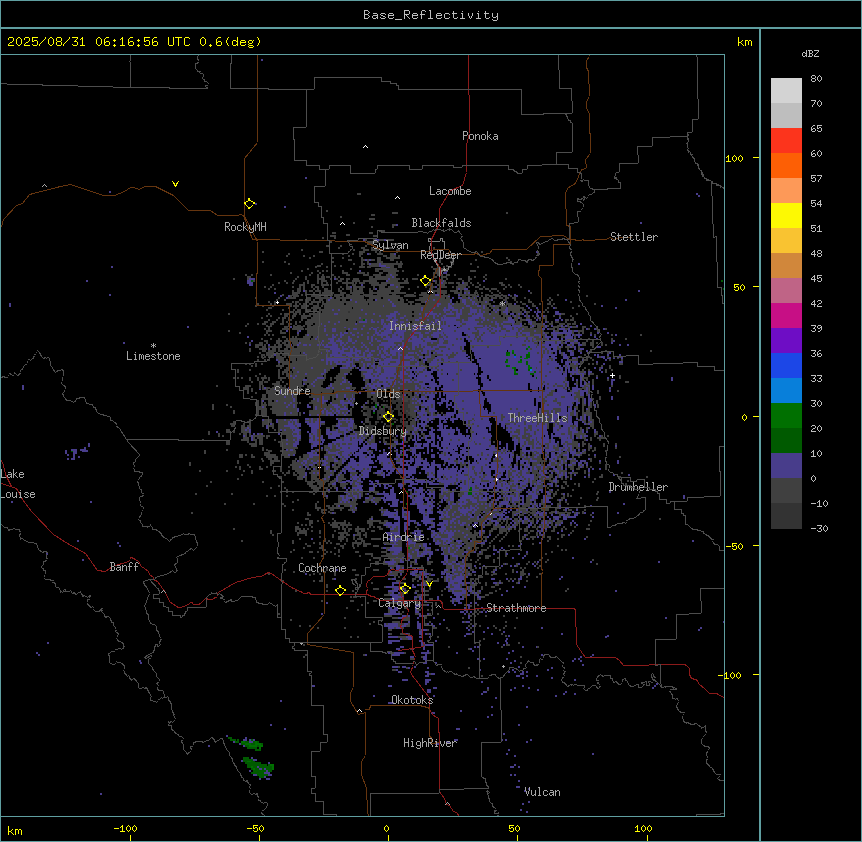Click the 50 tick on the bottom axis

[x=515, y=828]
